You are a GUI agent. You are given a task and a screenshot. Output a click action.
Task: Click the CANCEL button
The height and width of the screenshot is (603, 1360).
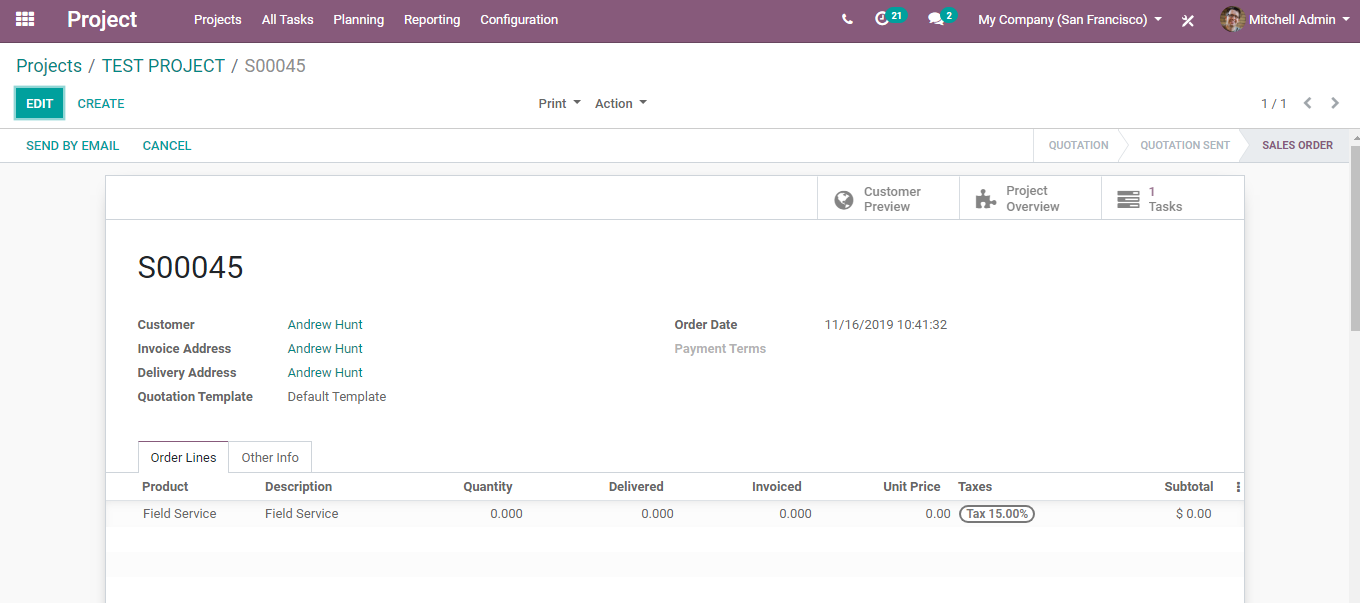coord(167,145)
